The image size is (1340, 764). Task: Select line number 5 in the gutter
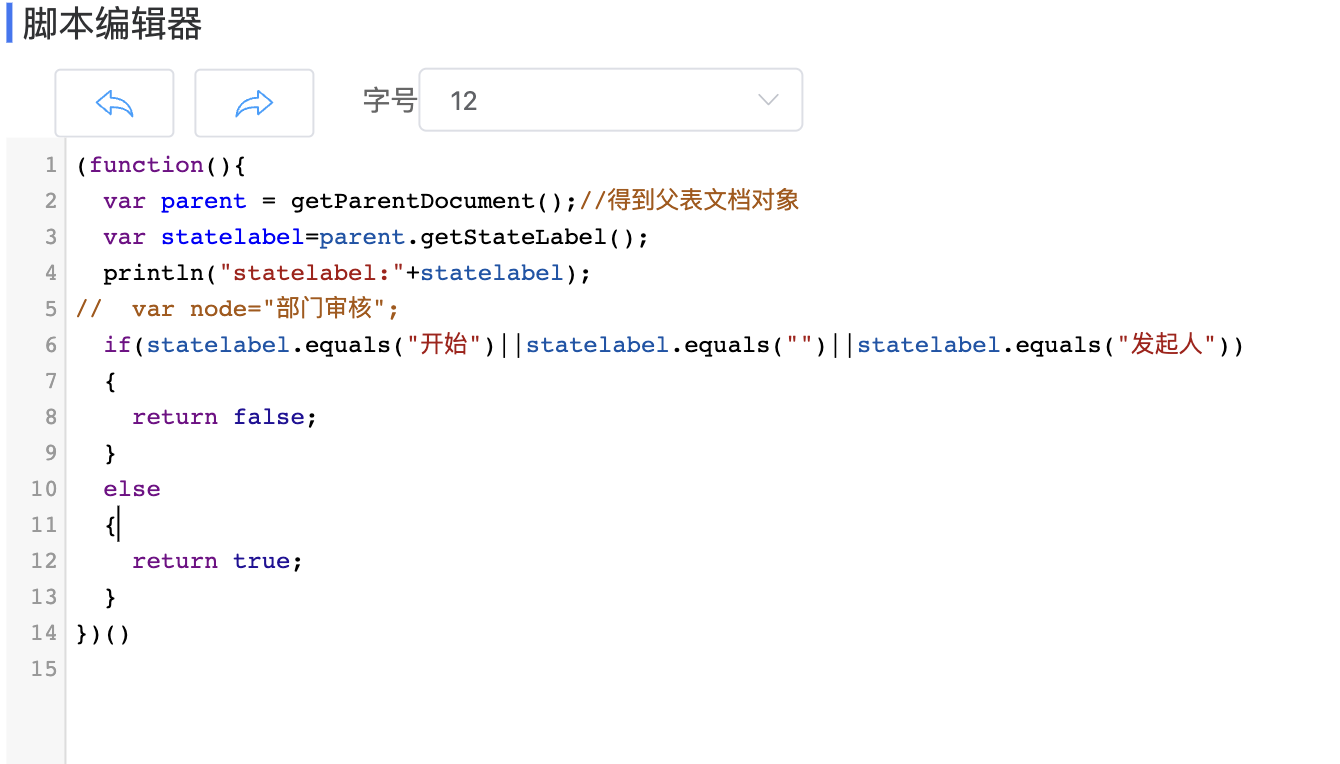[x=51, y=309]
